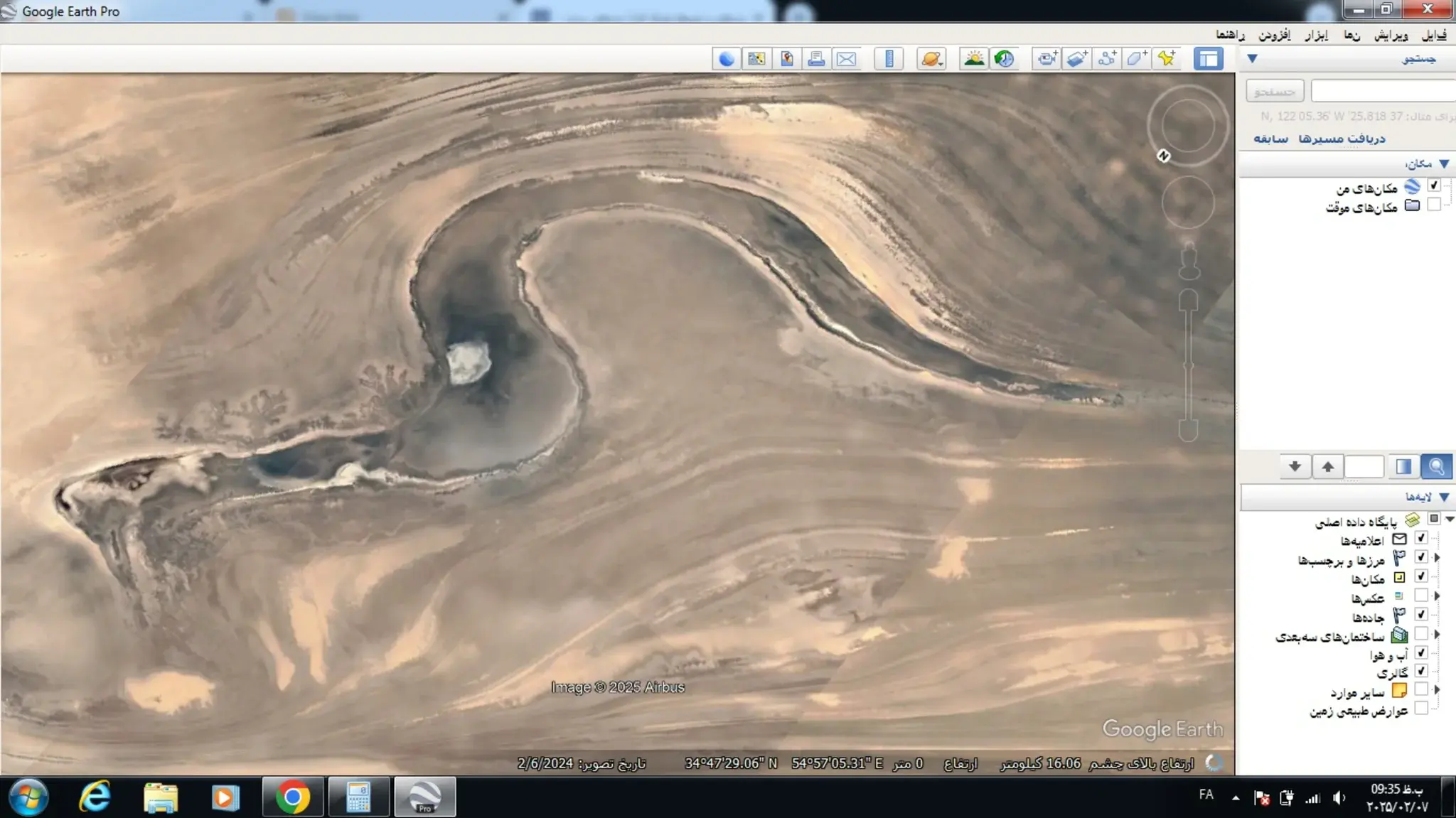Open the راهنما Help menu
This screenshot has height=818, width=1456.
pos(1230,35)
